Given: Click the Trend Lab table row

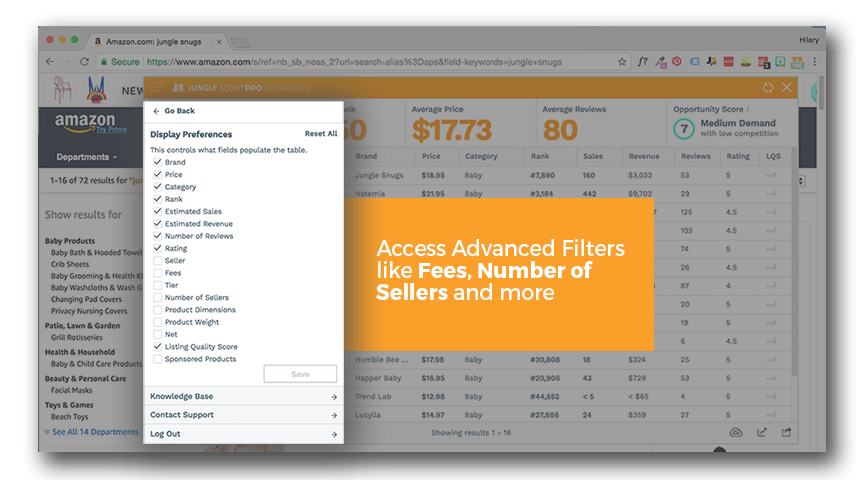Looking at the screenshot, I should tap(570, 397).
